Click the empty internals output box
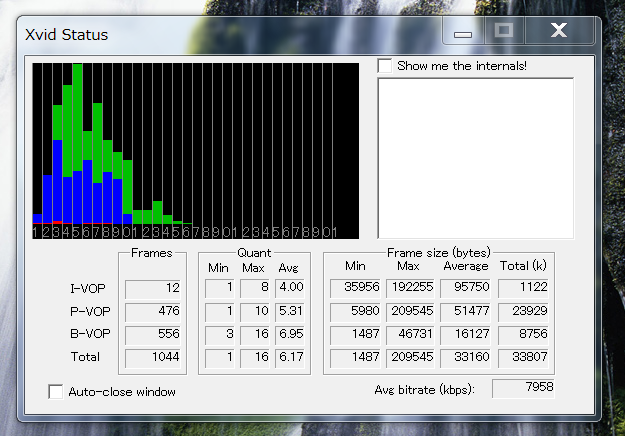The height and width of the screenshot is (436, 625). [x=476, y=158]
